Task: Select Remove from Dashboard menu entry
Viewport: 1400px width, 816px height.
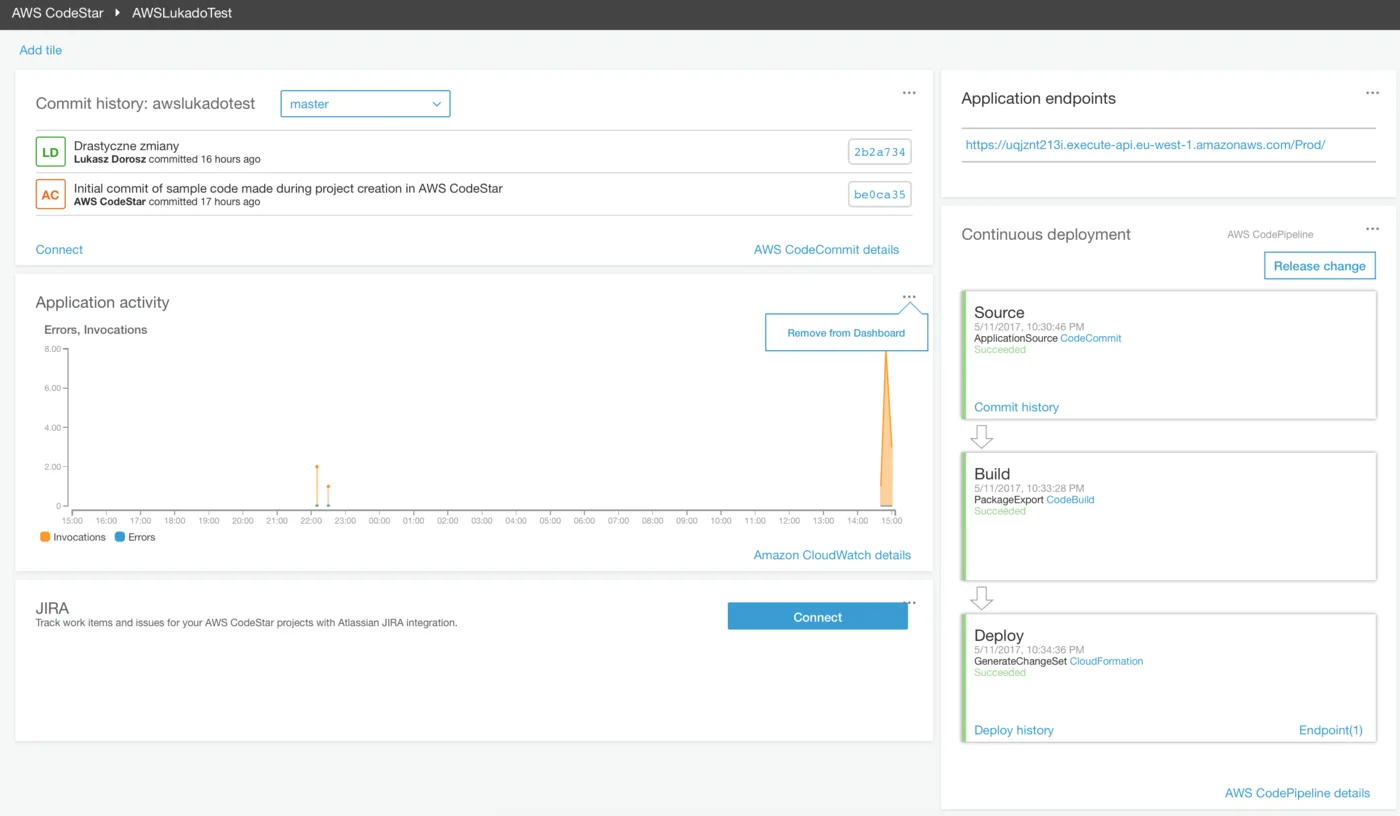Action: pyautogui.click(x=846, y=333)
